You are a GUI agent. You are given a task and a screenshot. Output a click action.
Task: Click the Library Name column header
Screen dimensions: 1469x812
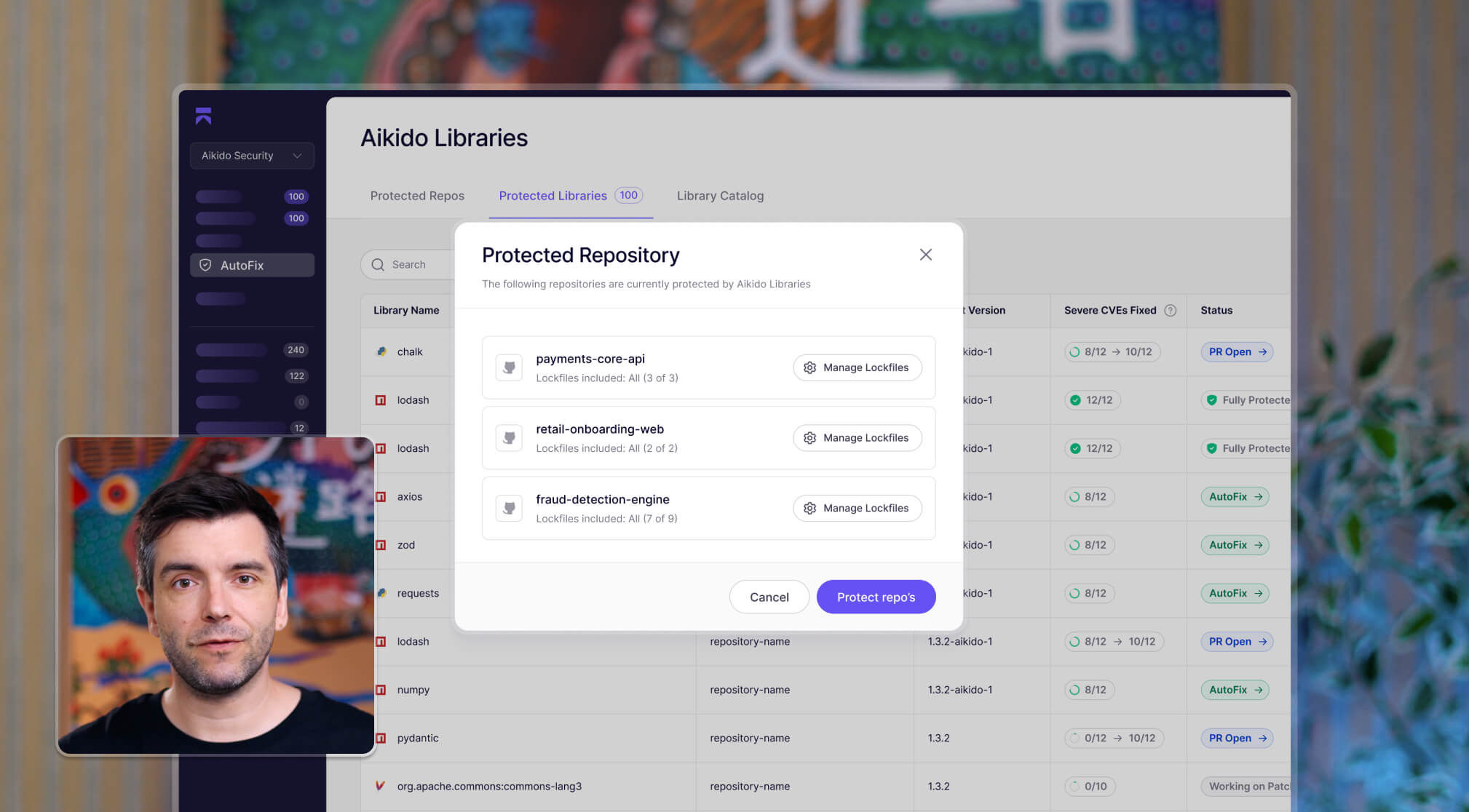406,311
